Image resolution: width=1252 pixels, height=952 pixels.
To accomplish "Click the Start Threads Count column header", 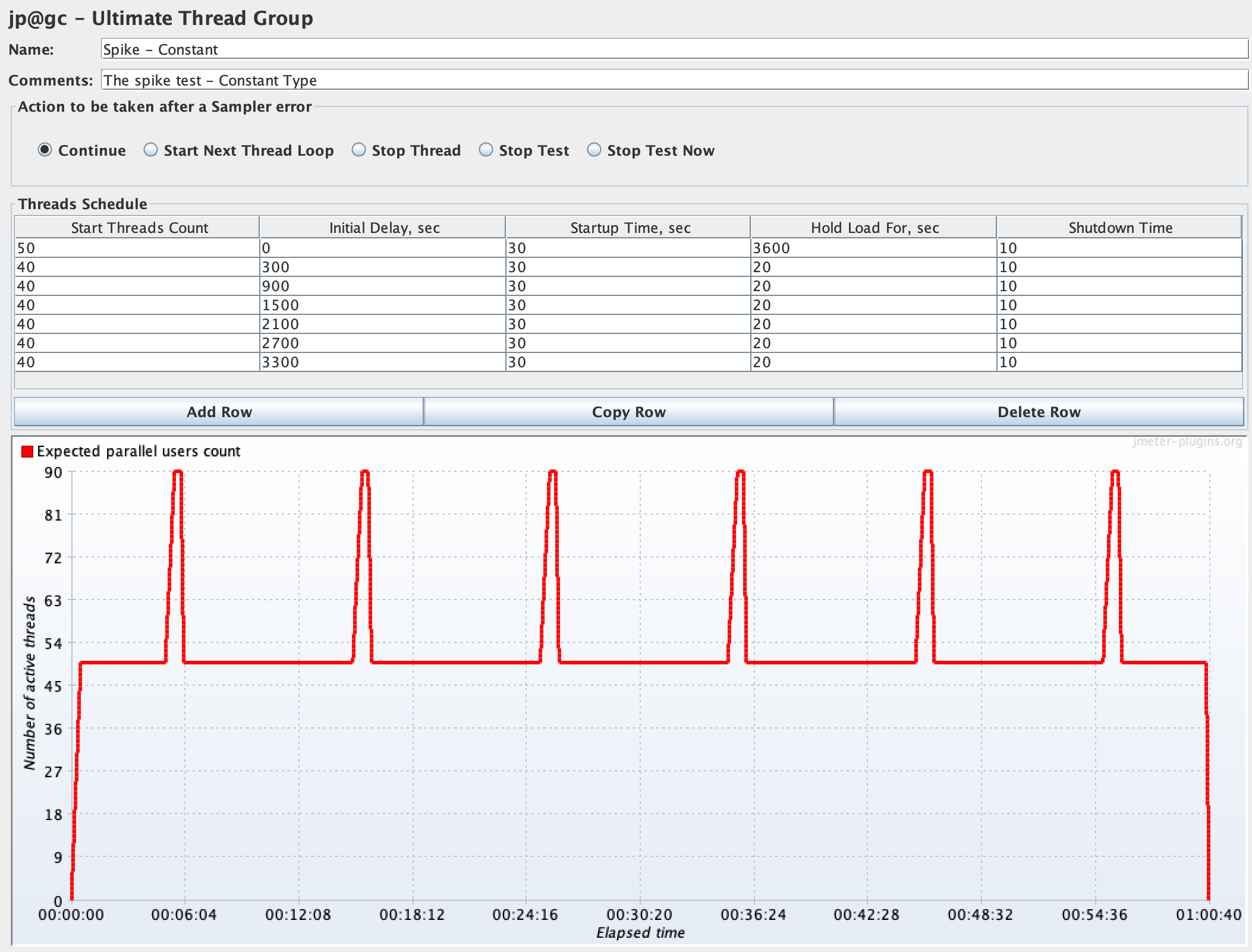I will 139,228.
